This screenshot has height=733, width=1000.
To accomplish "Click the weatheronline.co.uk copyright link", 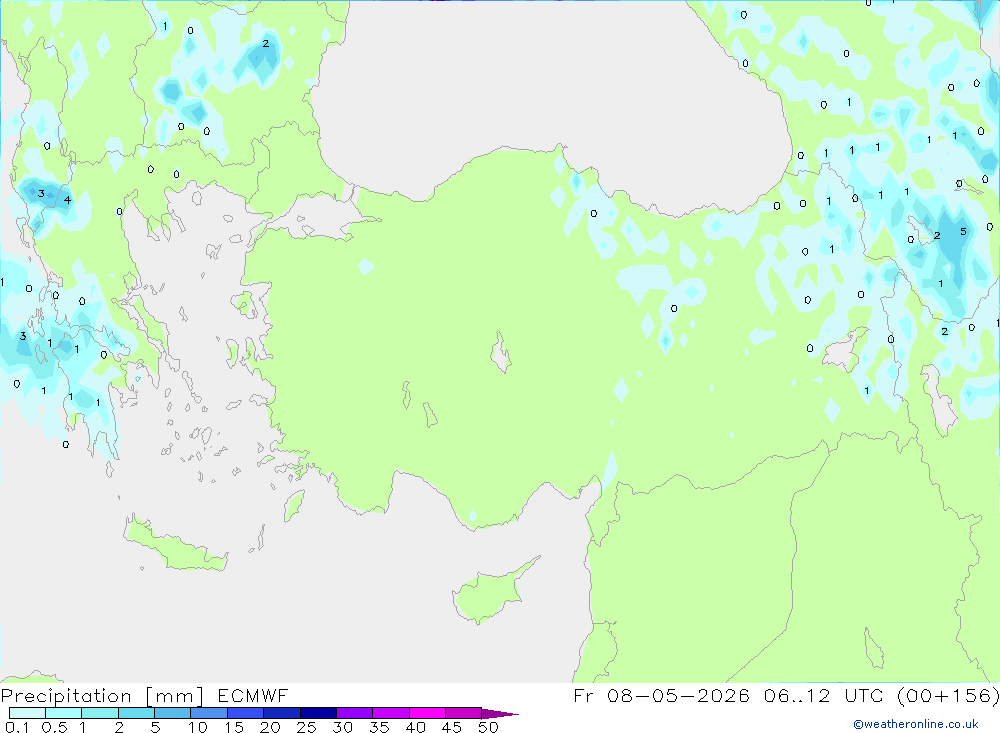I will pos(915,724).
